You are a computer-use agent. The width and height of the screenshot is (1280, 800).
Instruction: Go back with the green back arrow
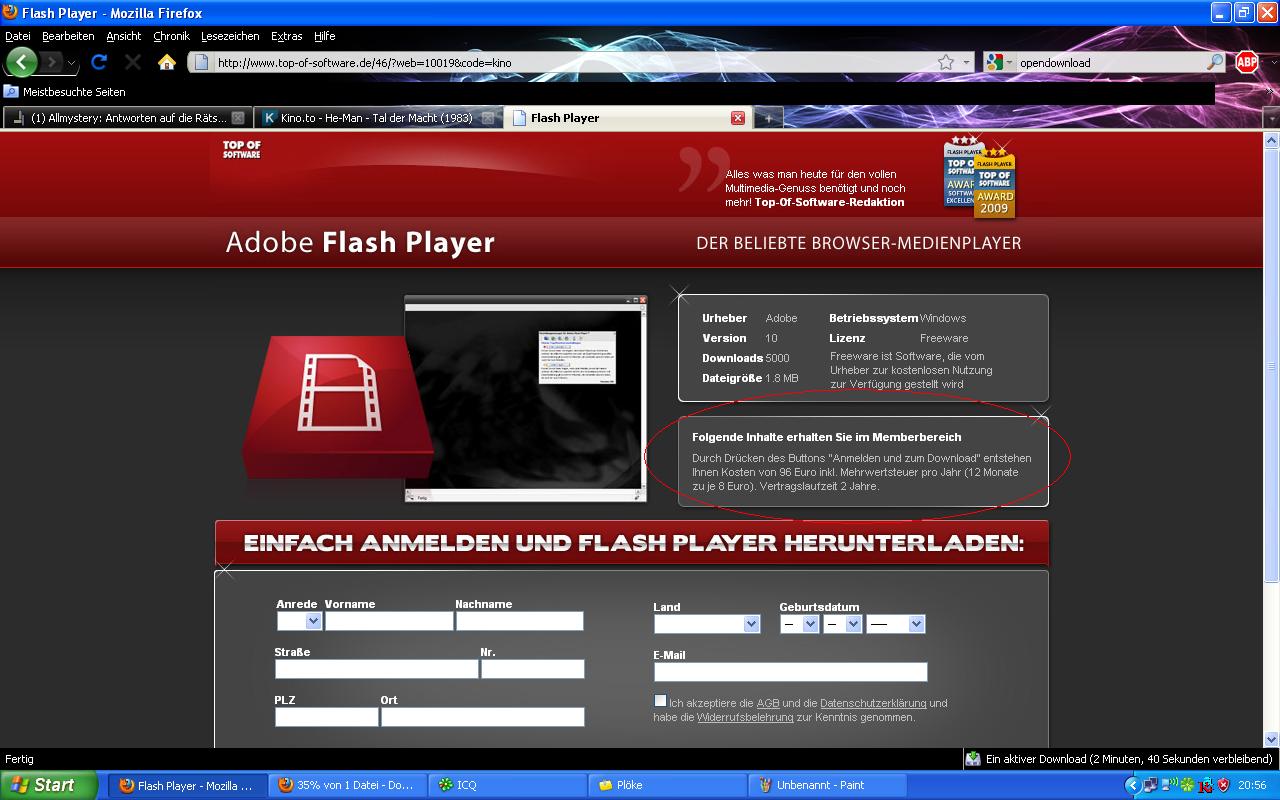coord(21,62)
